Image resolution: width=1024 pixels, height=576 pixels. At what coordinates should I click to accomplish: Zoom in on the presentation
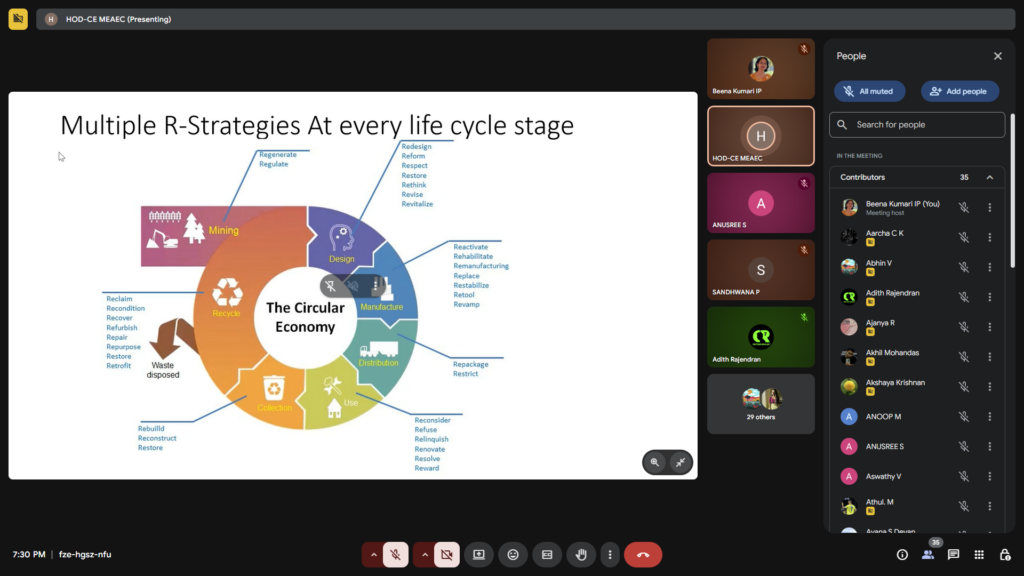coord(655,462)
